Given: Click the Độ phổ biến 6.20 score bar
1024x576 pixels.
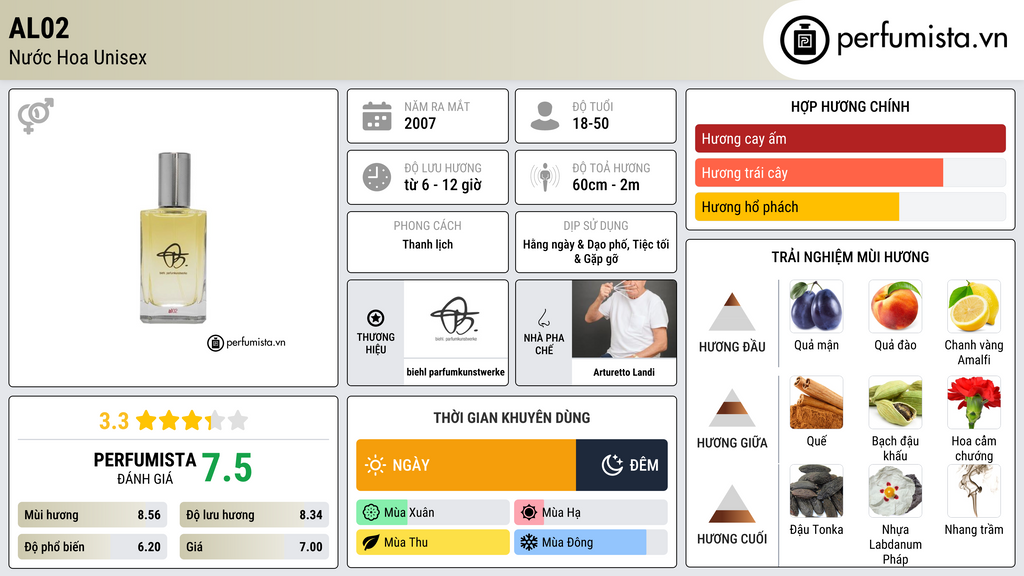Looking at the screenshot, I should 93,547.
